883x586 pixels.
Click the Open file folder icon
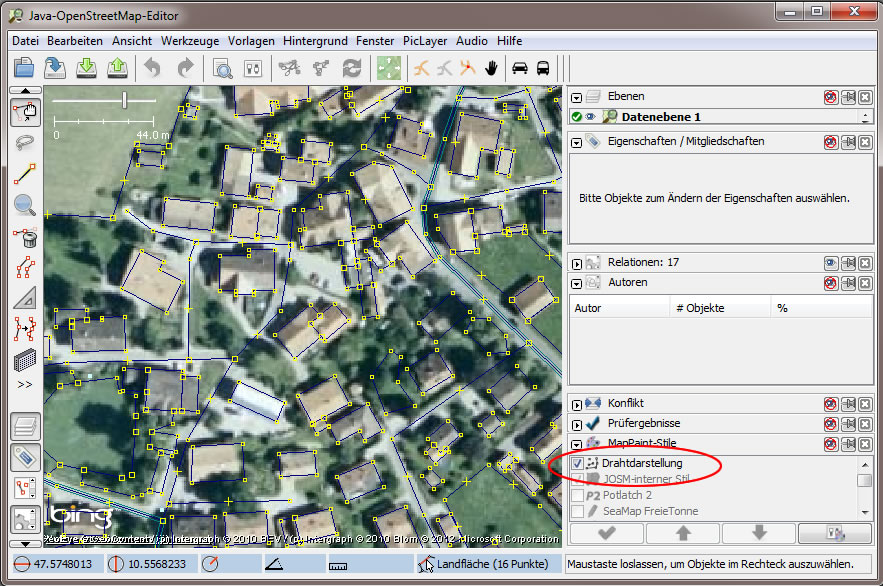coord(24,68)
